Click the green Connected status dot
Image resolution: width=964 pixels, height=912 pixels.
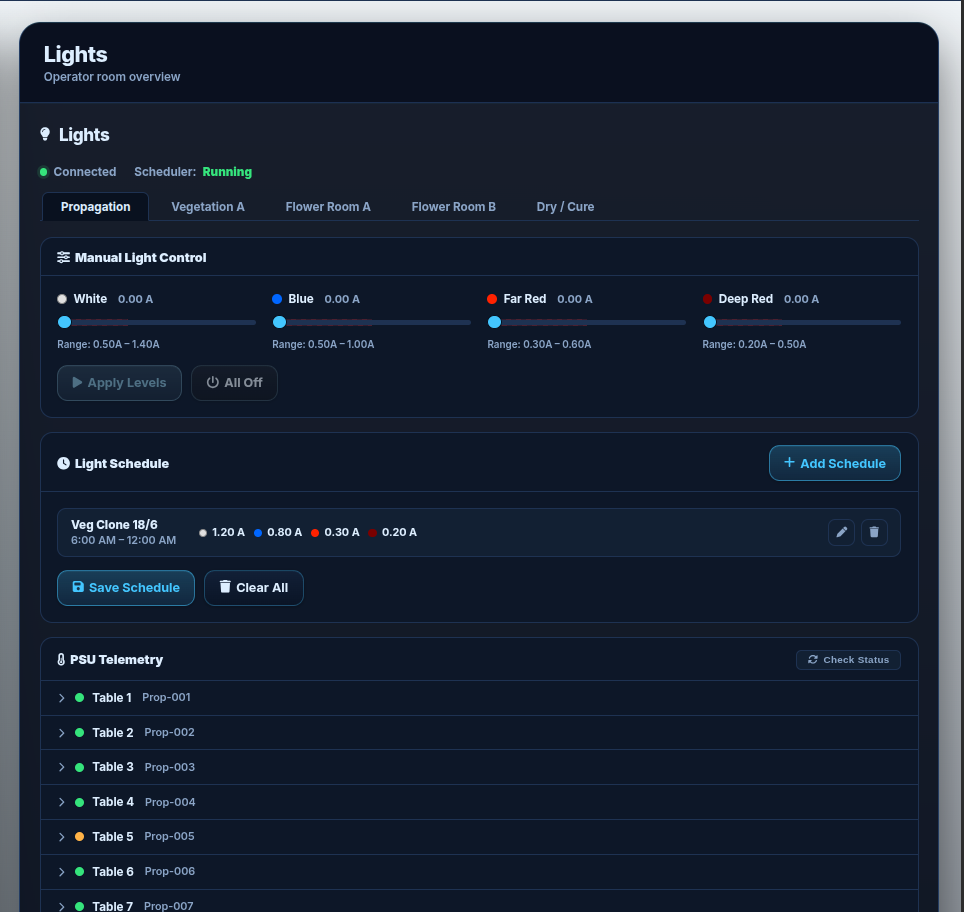click(44, 172)
